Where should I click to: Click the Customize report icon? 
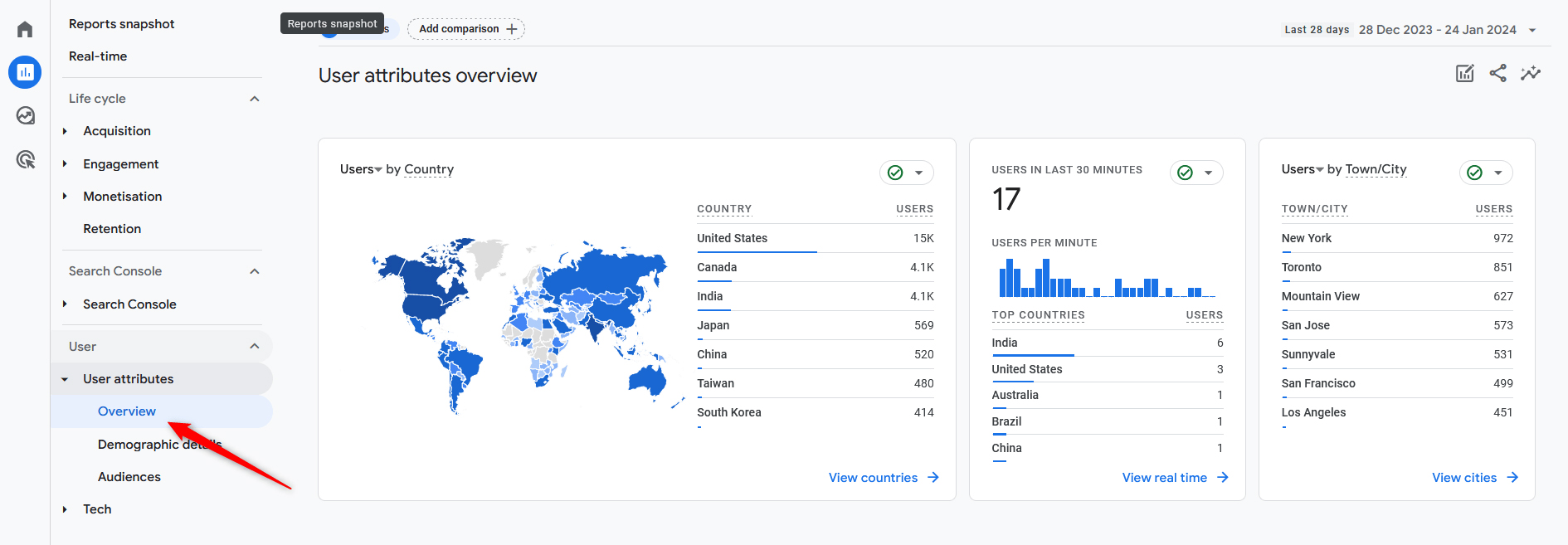(x=1465, y=73)
